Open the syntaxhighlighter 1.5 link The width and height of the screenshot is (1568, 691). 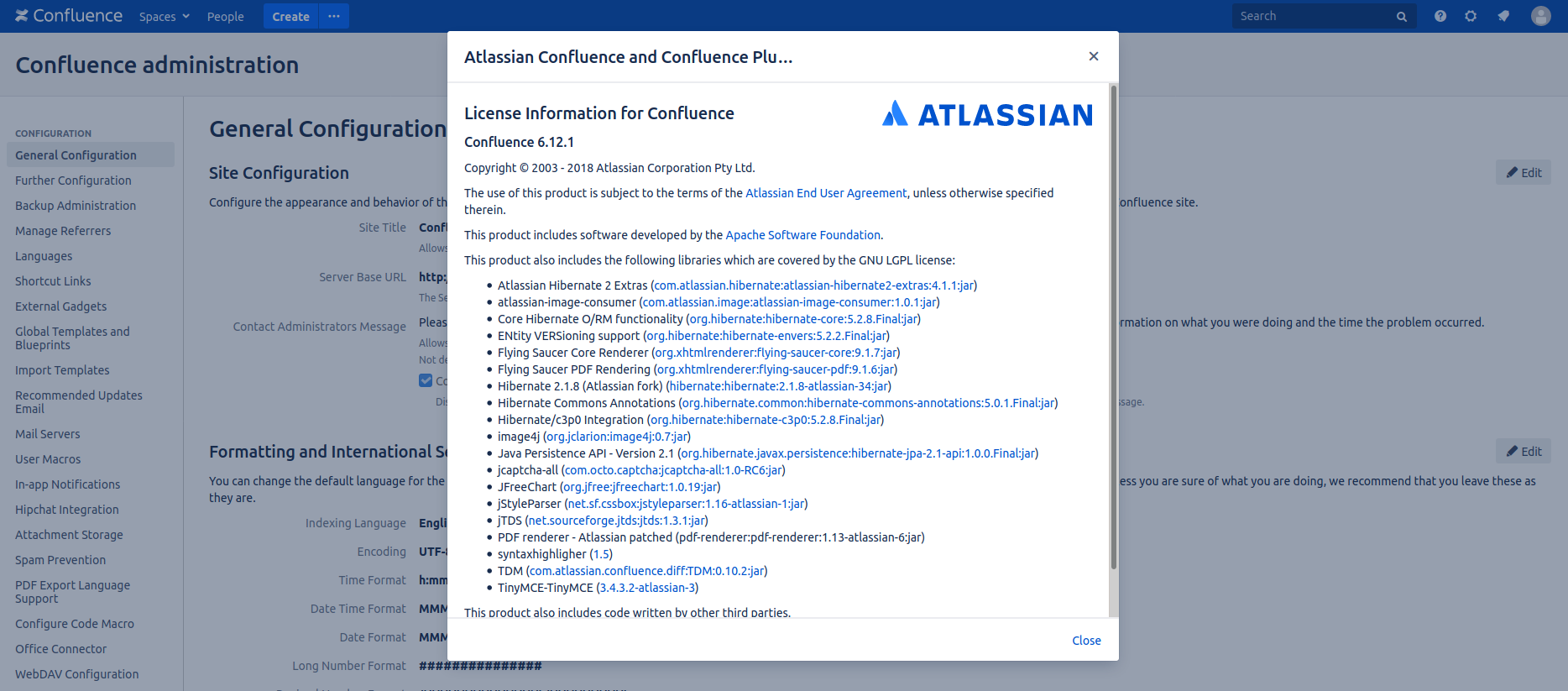(601, 554)
